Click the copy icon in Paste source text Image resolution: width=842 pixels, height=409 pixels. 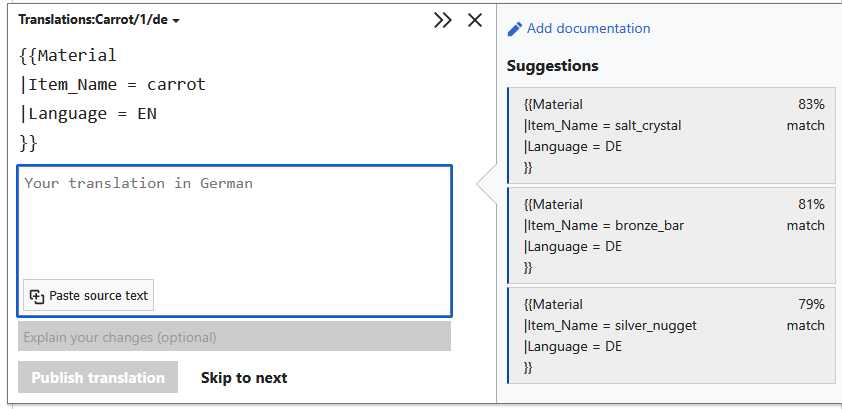pyautogui.click(x=37, y=296)
